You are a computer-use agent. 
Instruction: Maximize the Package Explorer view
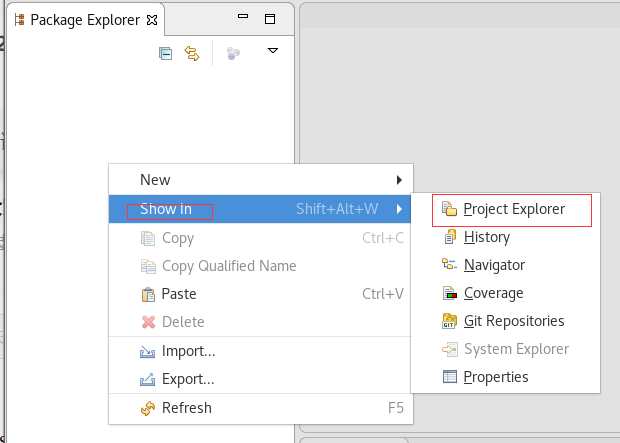pyautogui.click(x=270, y=19)
